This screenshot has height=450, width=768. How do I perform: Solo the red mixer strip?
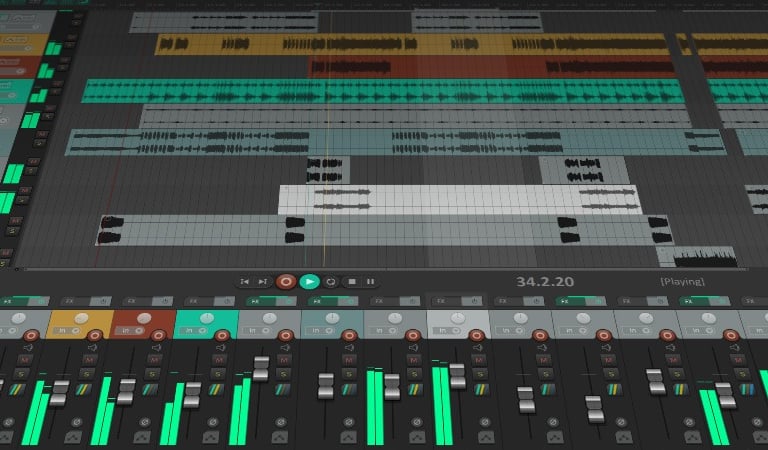[152, 374]
